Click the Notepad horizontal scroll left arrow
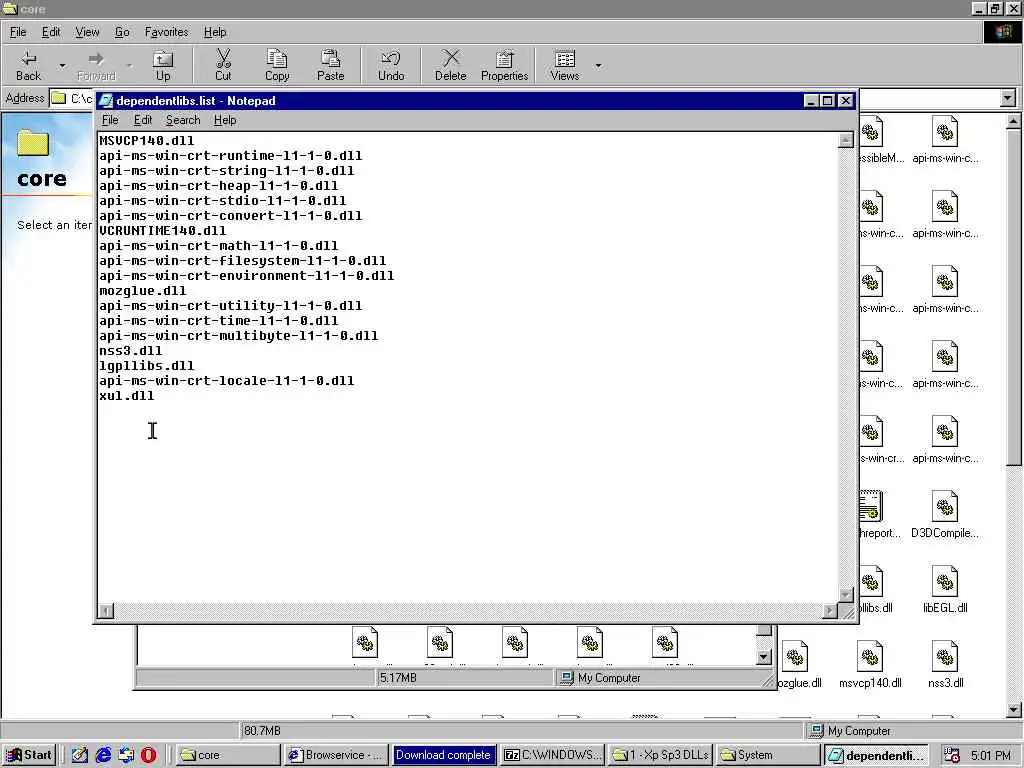This screenshot has width=1024, height=768. 106,611
